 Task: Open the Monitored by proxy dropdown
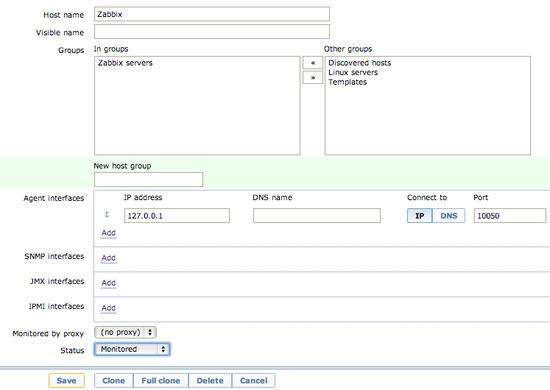125,332
